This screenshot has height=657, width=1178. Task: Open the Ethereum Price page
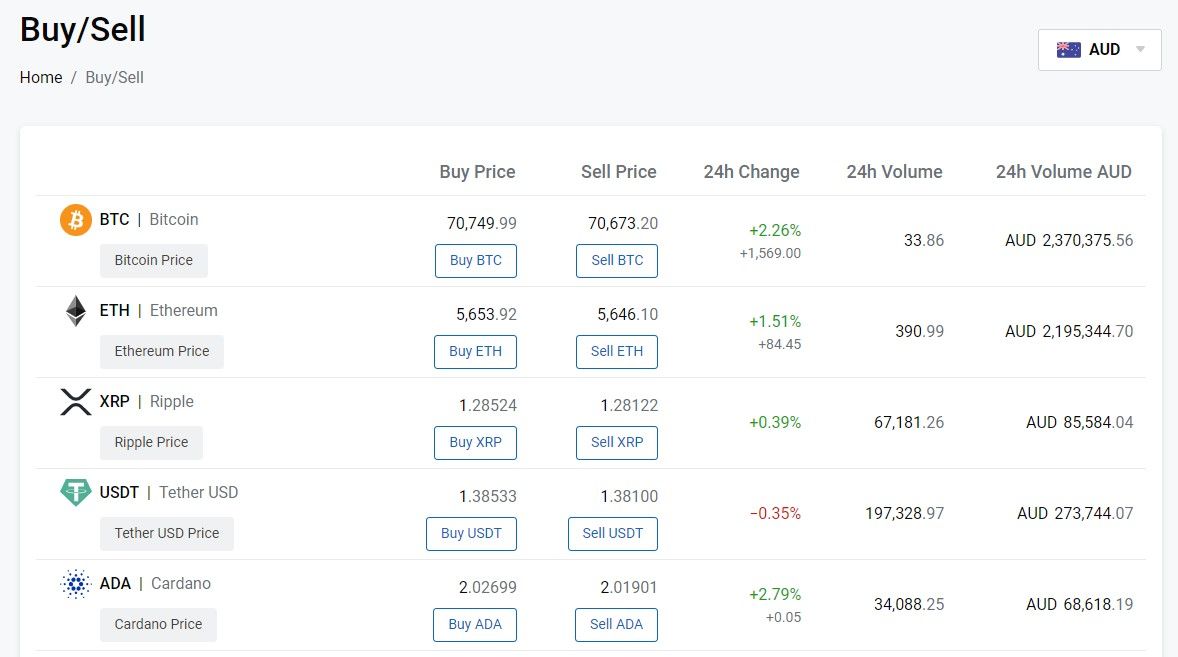162,351
